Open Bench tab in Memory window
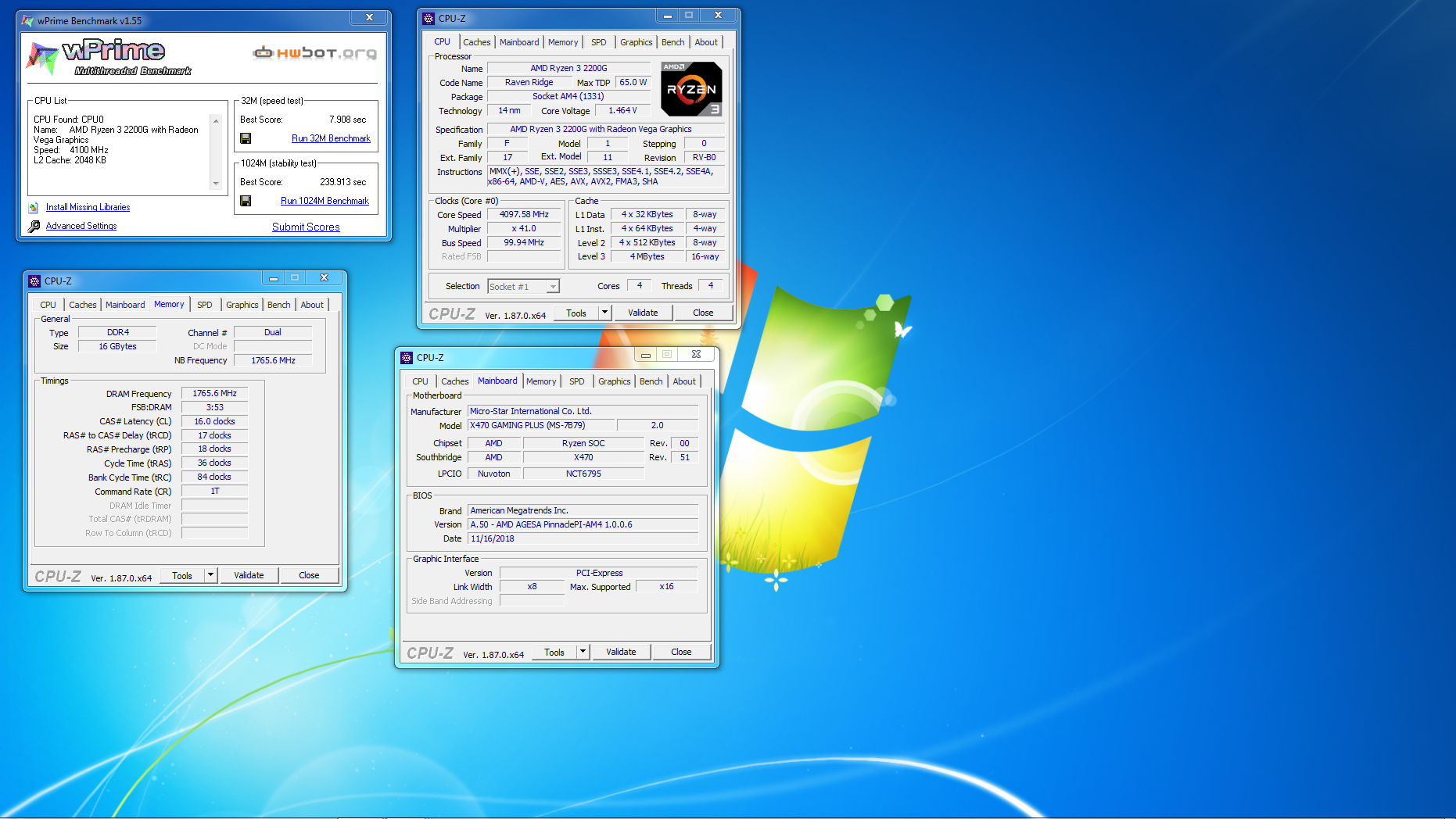The width and height of the screenshot is (1456, 819). pos(278,305)
